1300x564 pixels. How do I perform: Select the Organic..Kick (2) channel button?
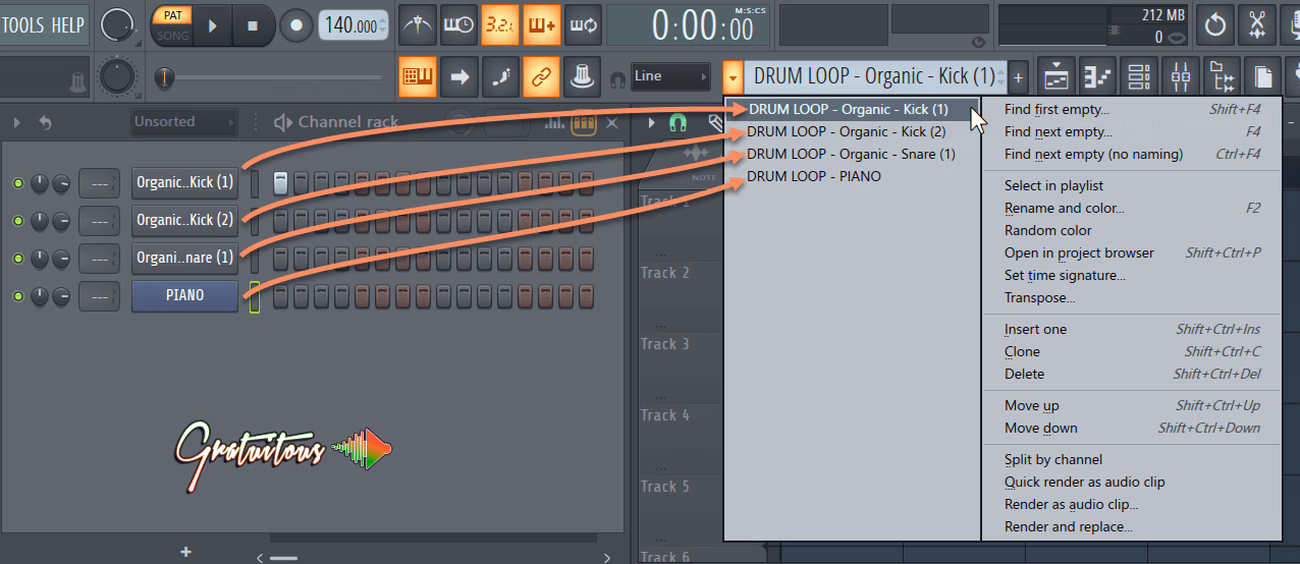point(185,220)
